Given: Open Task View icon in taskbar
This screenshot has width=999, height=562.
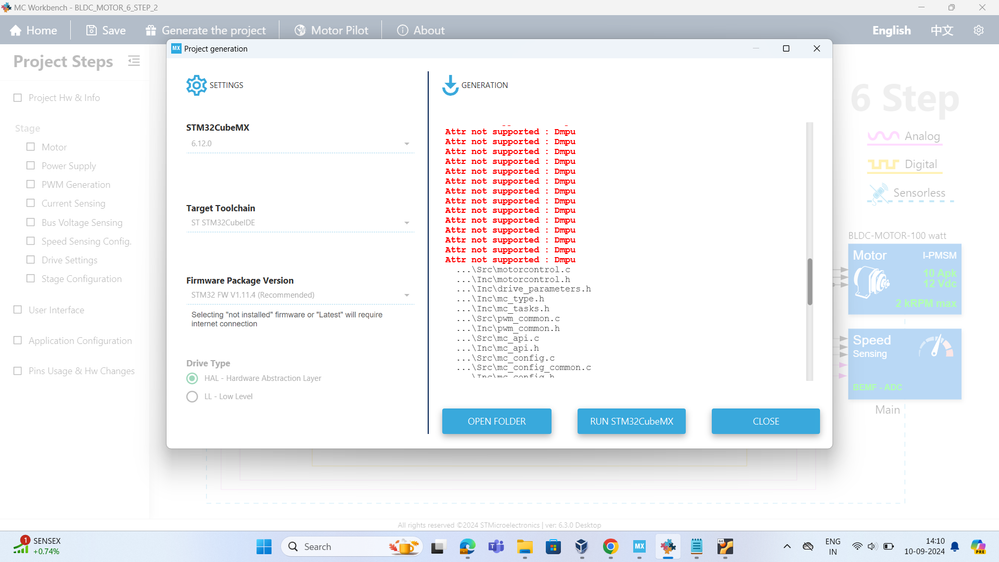Looking at the screenshot, I should point(438,547).
